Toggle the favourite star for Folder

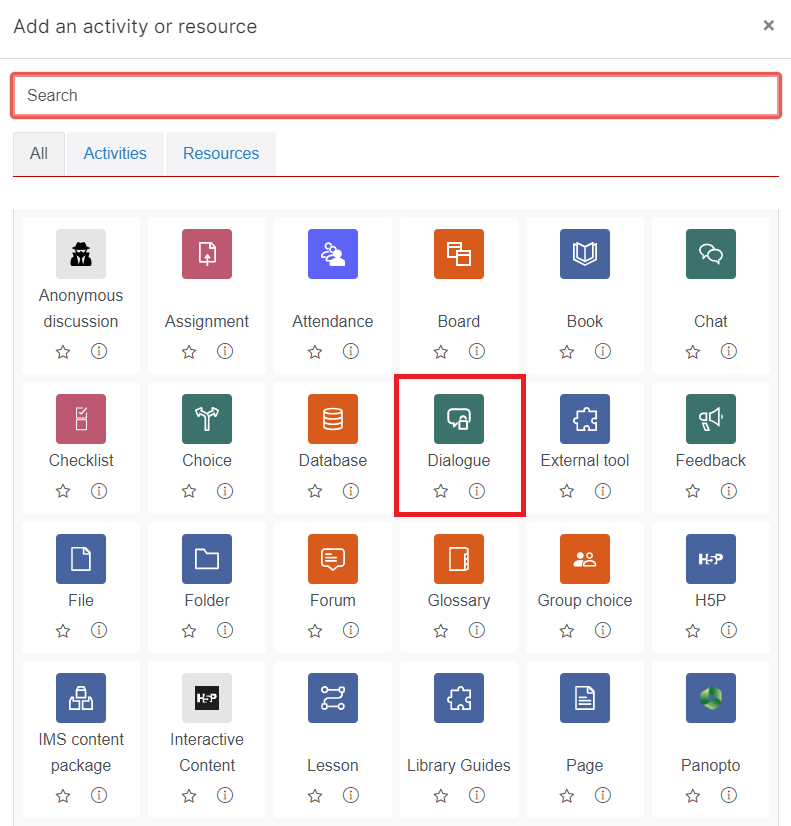pos(189,631)
